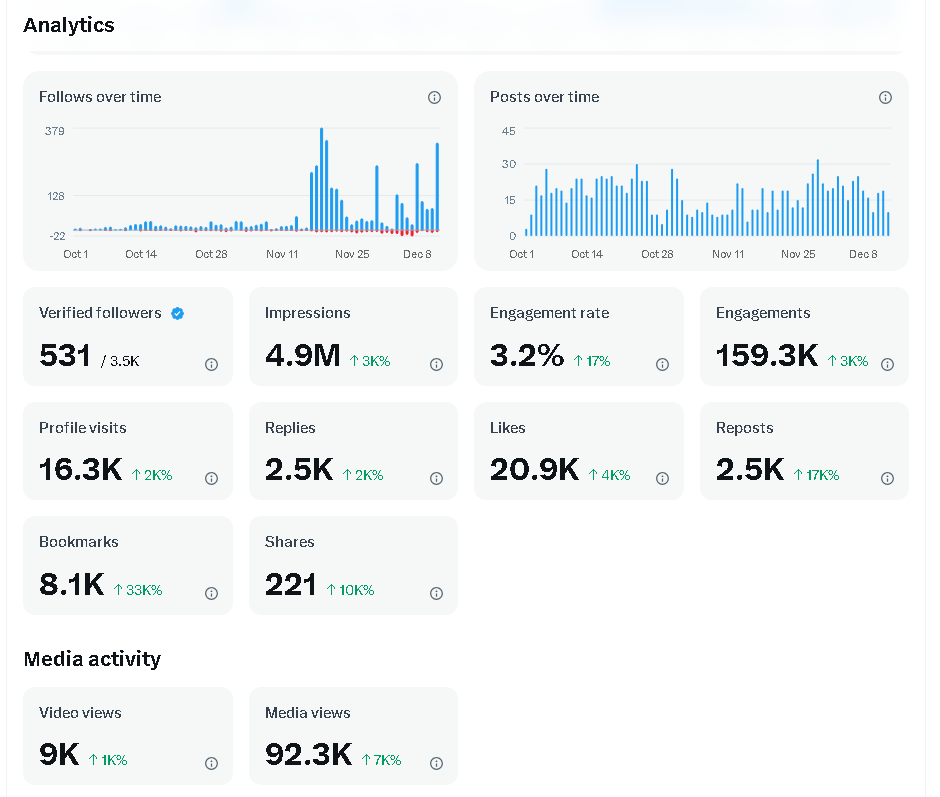Open info tooltip for Verified followers card
This screenshot has width=940, height=797.
click(211, 365)
